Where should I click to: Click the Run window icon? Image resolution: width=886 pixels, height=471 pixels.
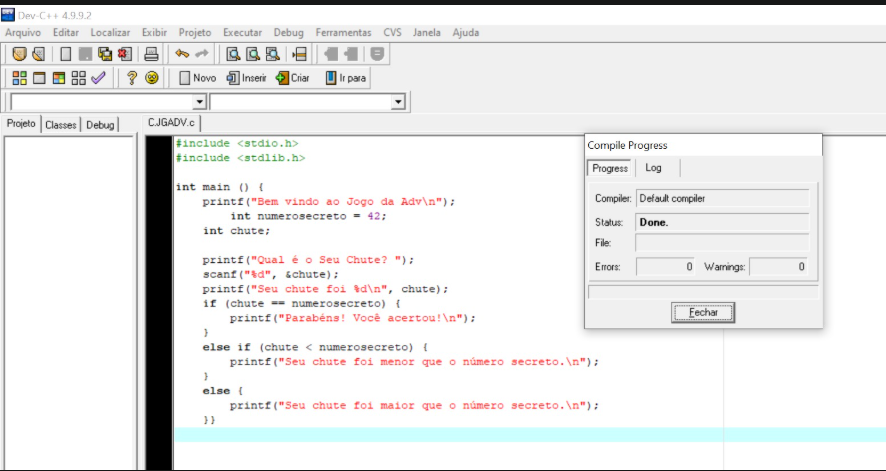(x=39, y=78)
